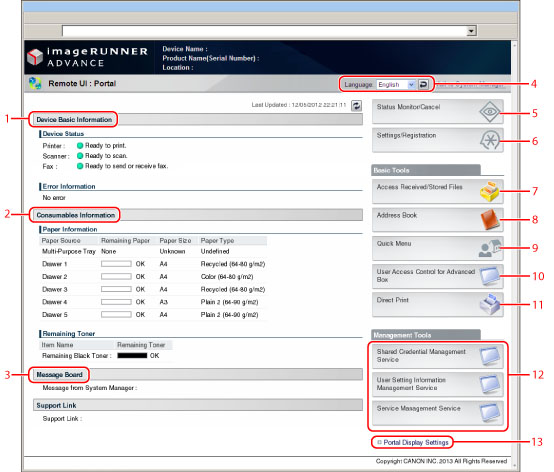Click the Portal Display Settings link
This screenshot has width=554, height=472.
416,442
